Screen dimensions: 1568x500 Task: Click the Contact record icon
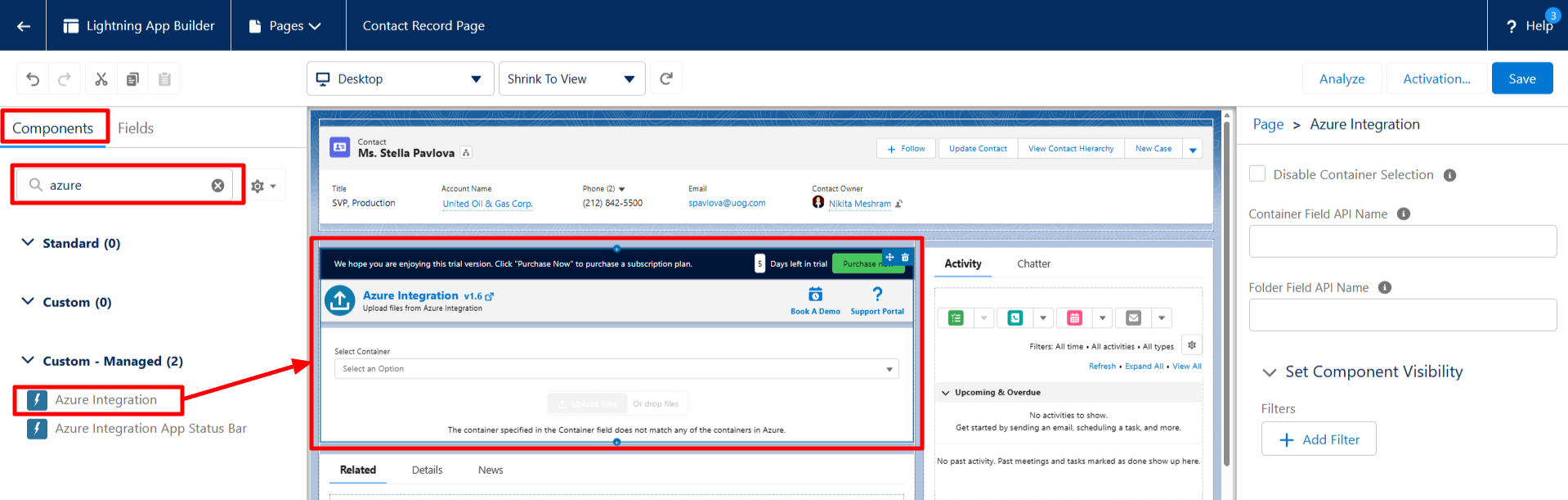339,147
